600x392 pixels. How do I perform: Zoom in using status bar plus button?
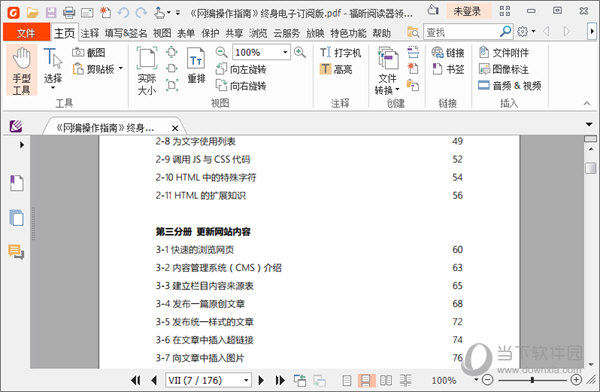coord(576,379)
